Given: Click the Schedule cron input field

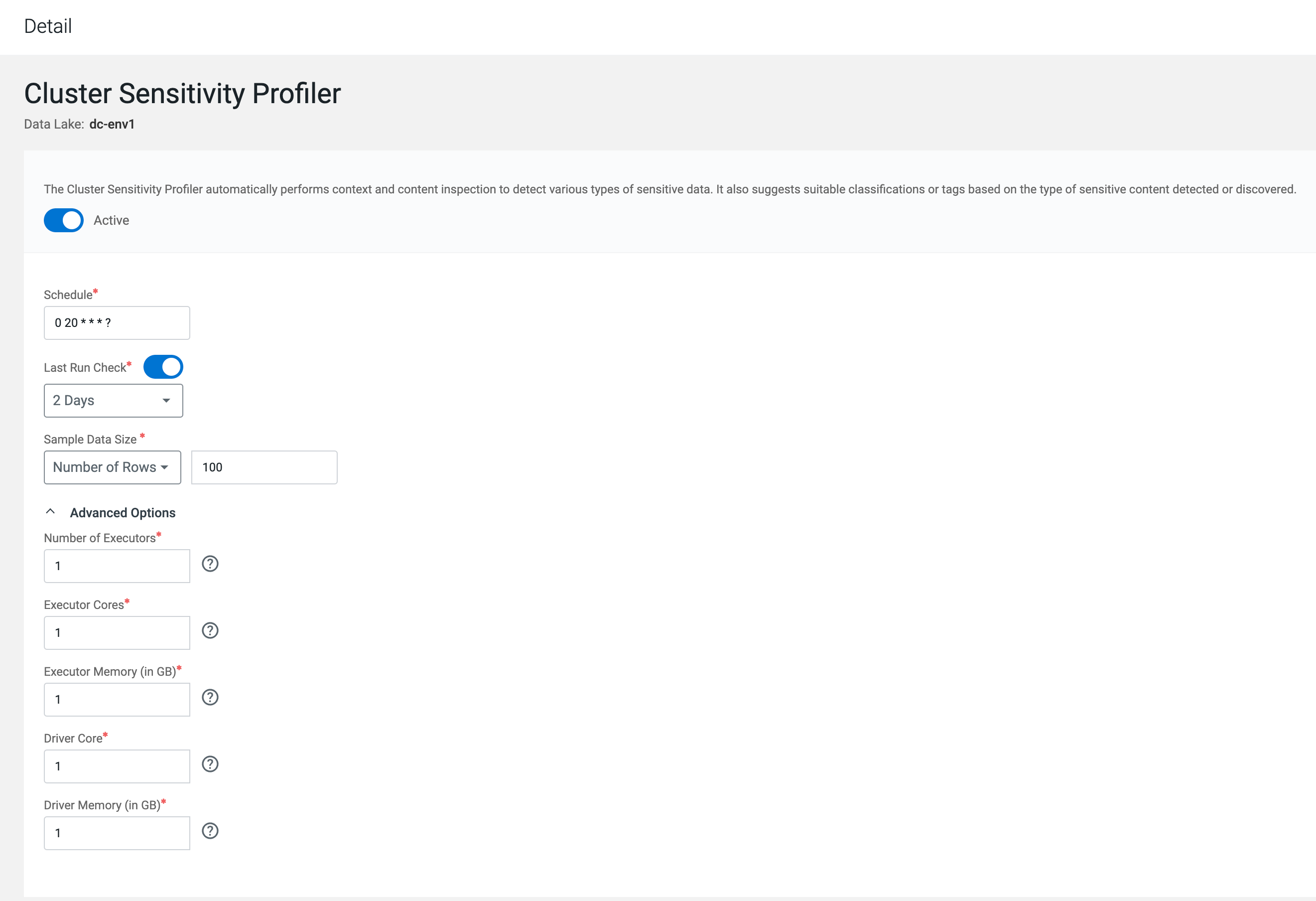Looking at the screenshot, I should point(117,323).
